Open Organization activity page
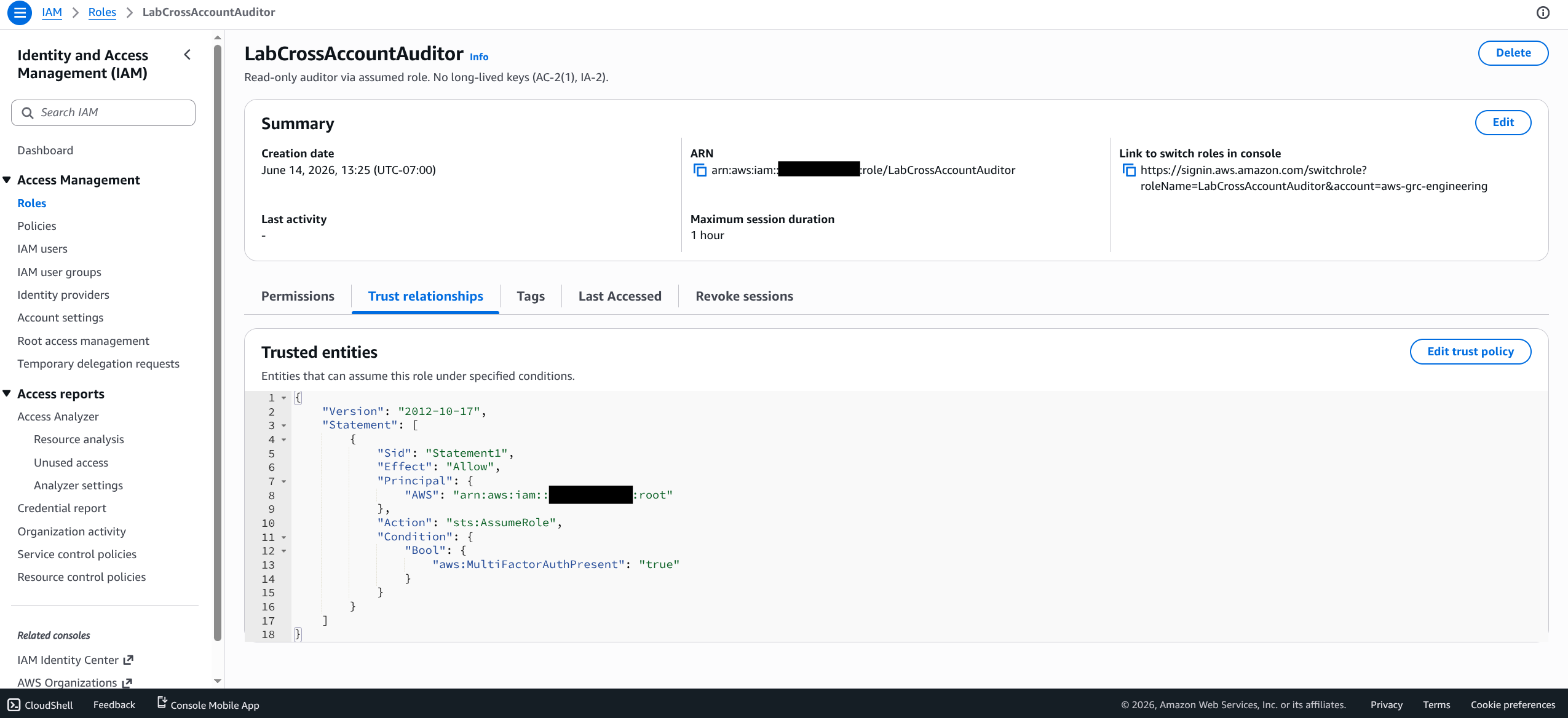1568x718 pixels. click(71, 531)
